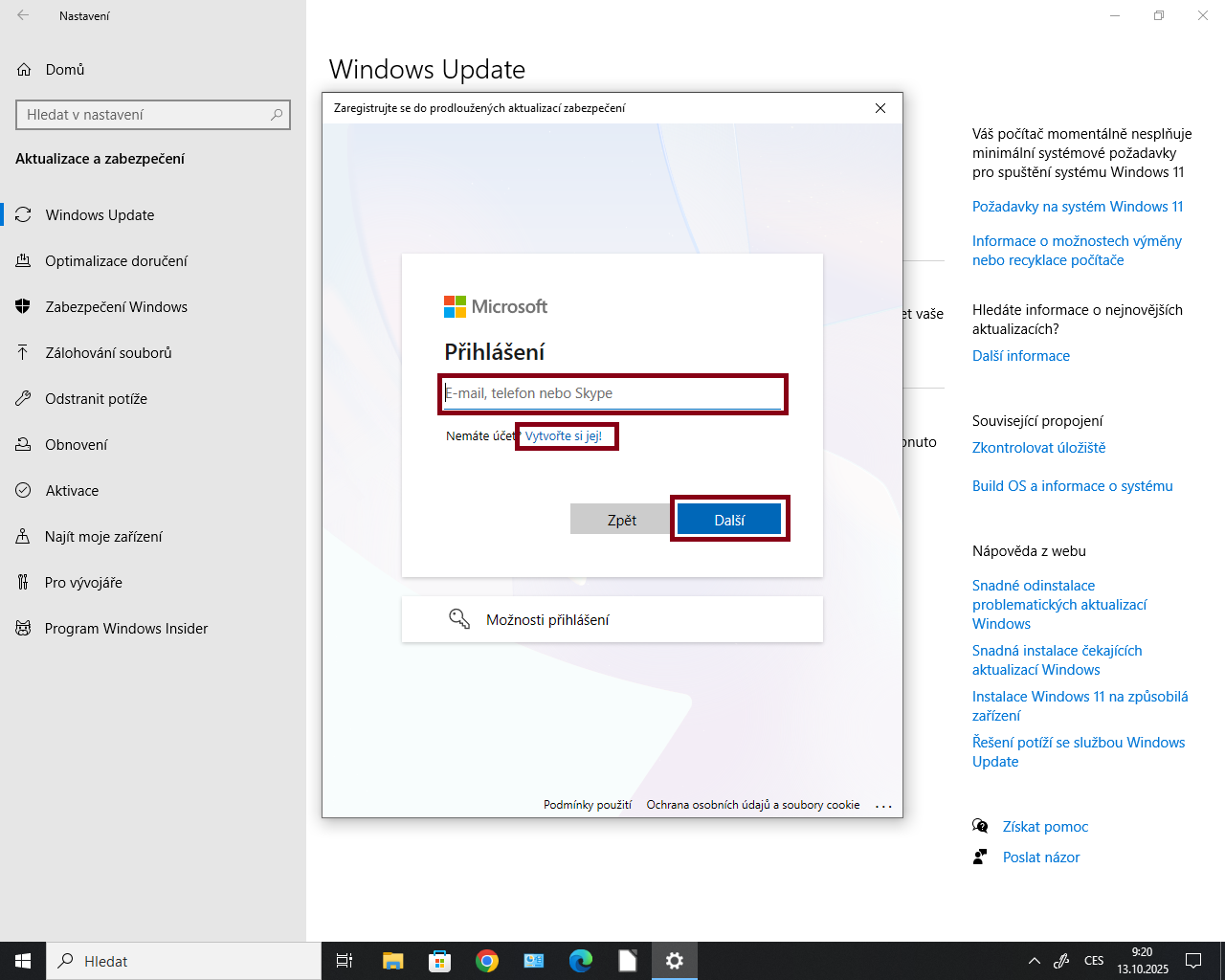Go to the Aktivace section
Screen dimensions: 1225x980
pos(153,491)
